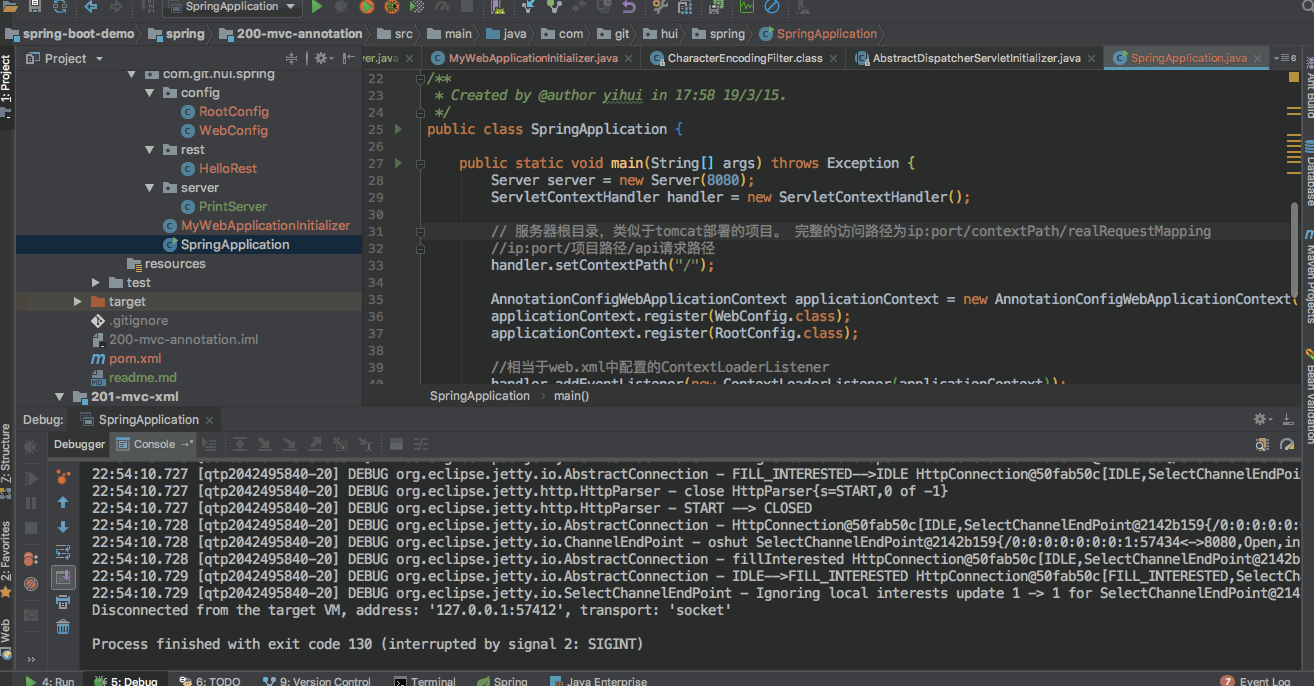1314x686 pixels.
Task: Click the Project panel settings gear
Action: [x=322, y=58]
